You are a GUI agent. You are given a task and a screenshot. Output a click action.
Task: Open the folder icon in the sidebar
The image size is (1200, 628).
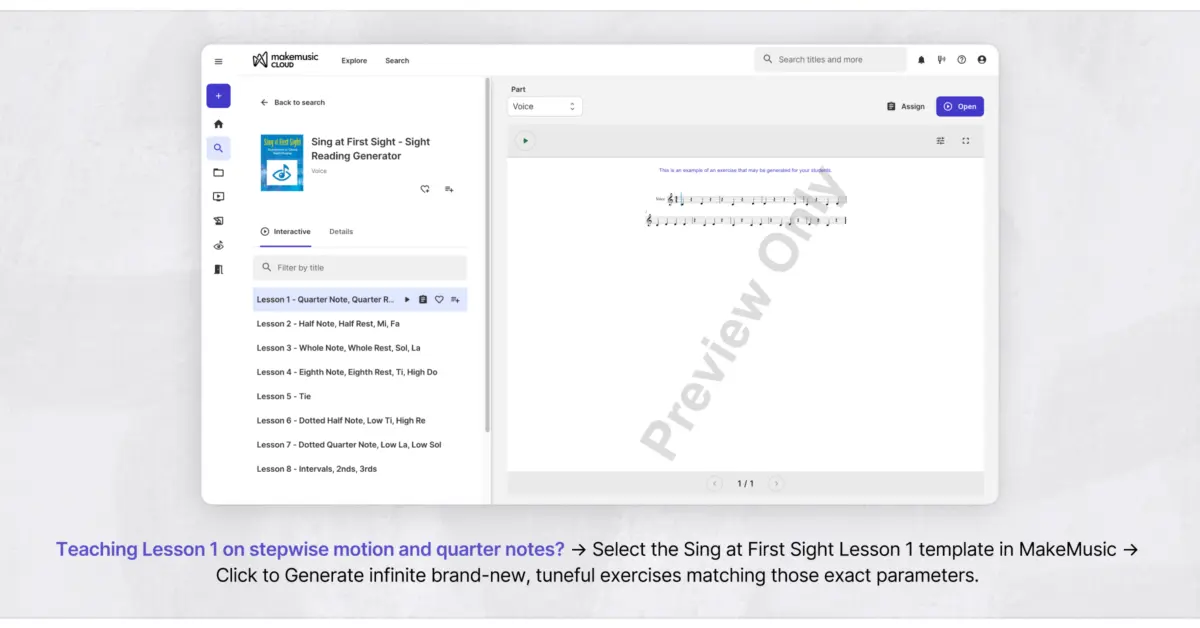[x=218, y=172]
